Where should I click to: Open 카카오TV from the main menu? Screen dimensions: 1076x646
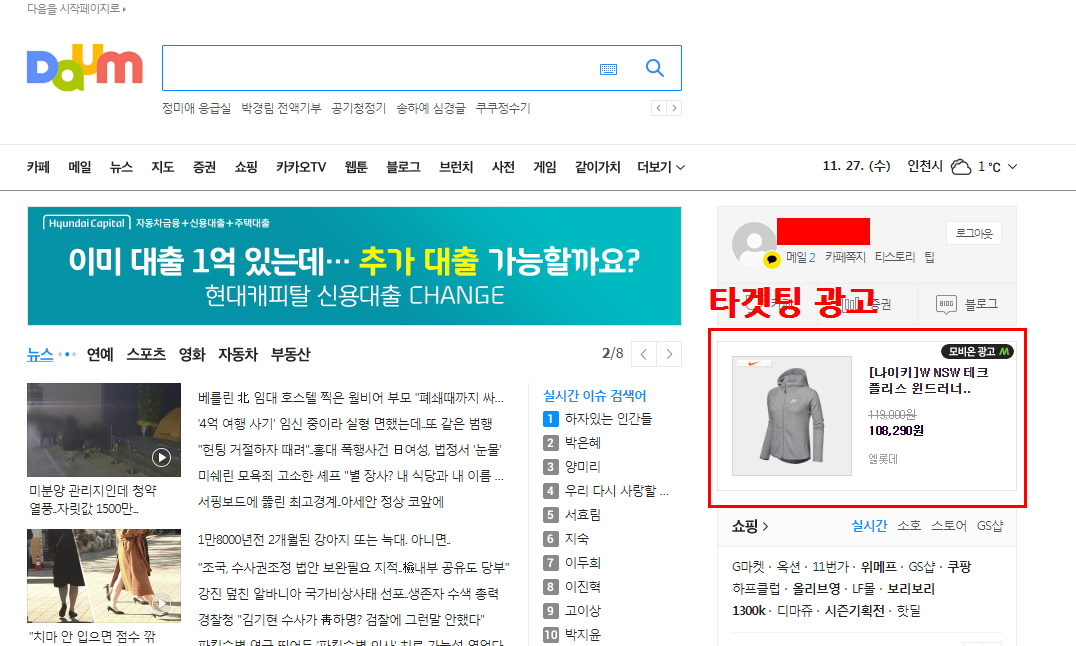point(301,167)
